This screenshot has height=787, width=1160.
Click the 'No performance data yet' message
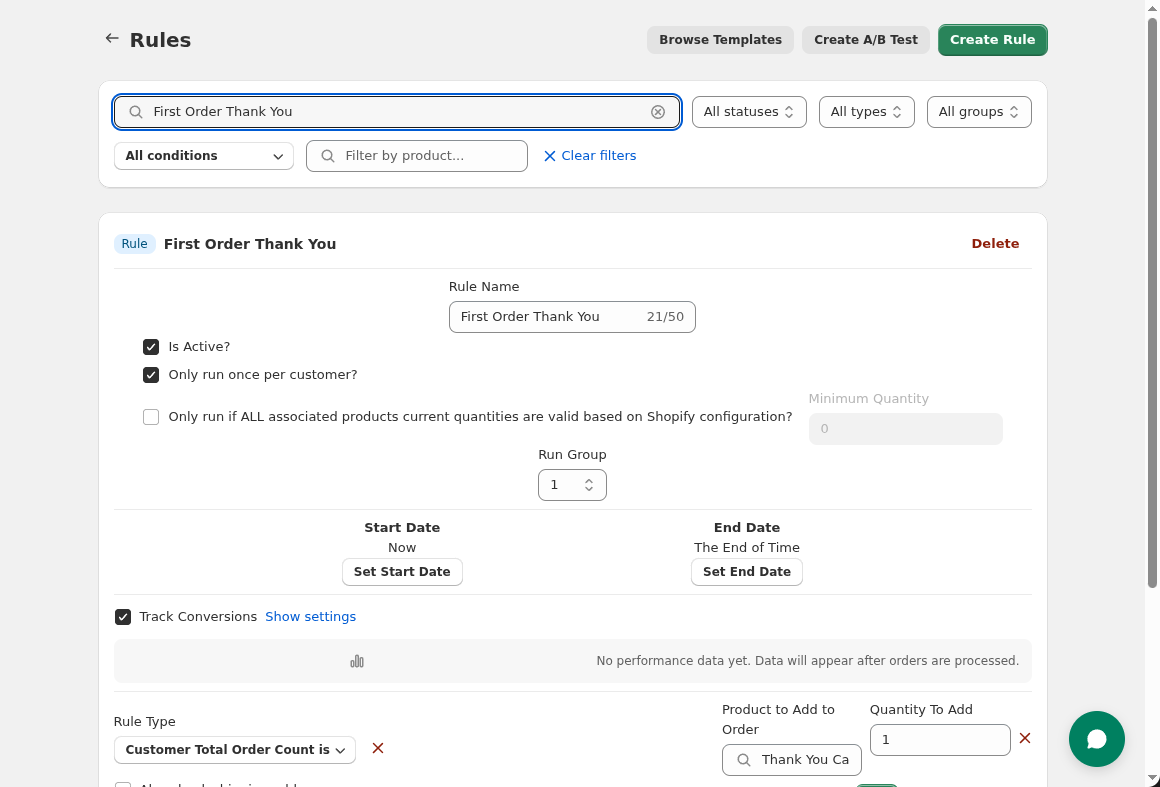pyautogui.click(x=807, y=661)
